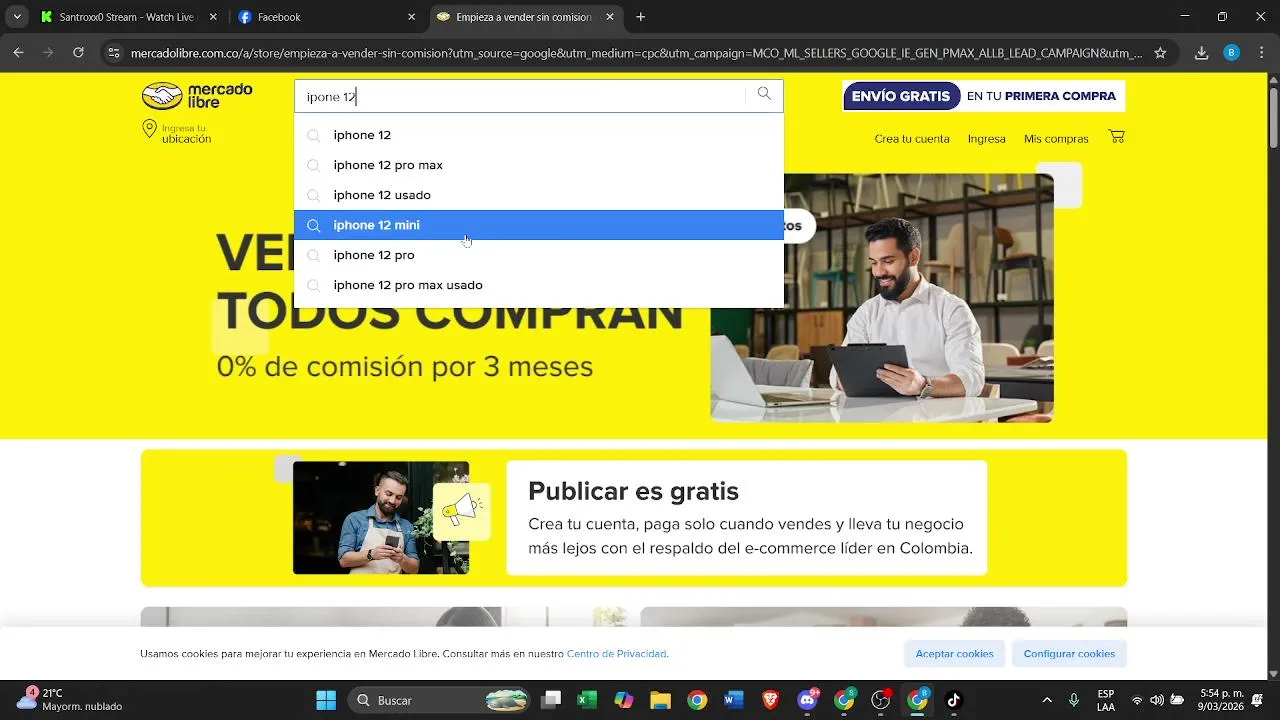1280x720 pixels.
Task: Open 'Mis compras' link
Action: [1056, 139]
